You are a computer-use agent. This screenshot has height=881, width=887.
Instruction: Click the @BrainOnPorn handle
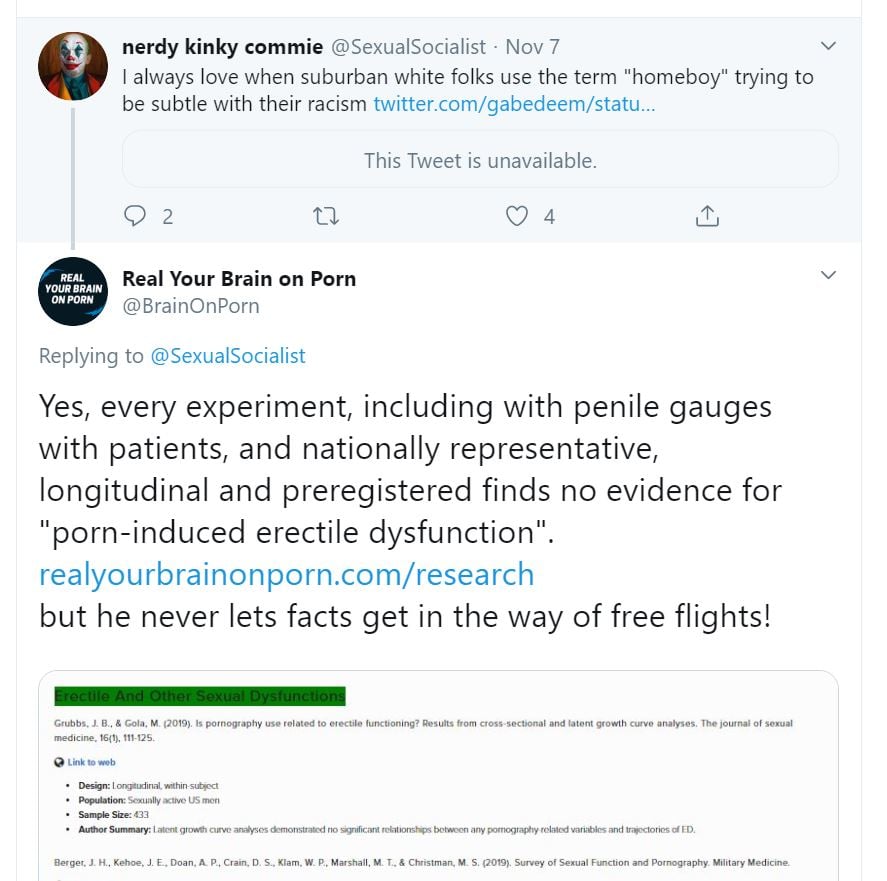190,306
